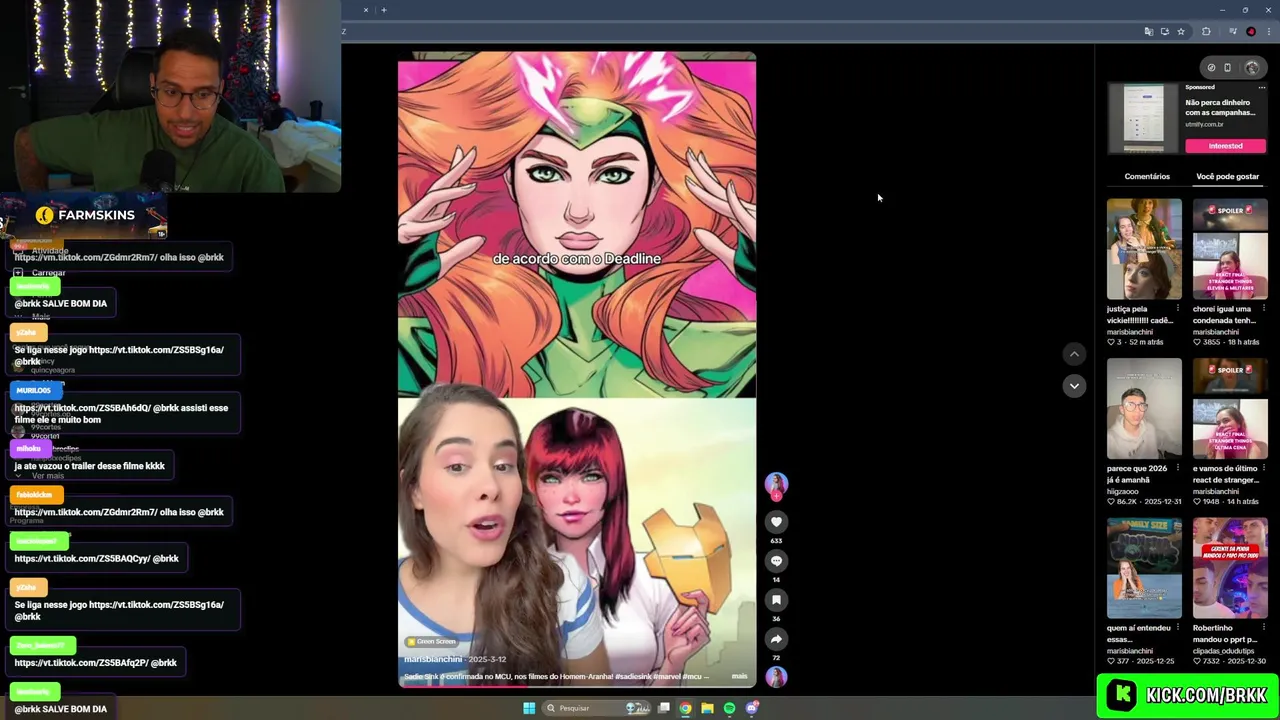This screenshot has height=720, width=1280.
Task: Open 'e vamos de último react' video thumbnail
Action: [1230, 409]
